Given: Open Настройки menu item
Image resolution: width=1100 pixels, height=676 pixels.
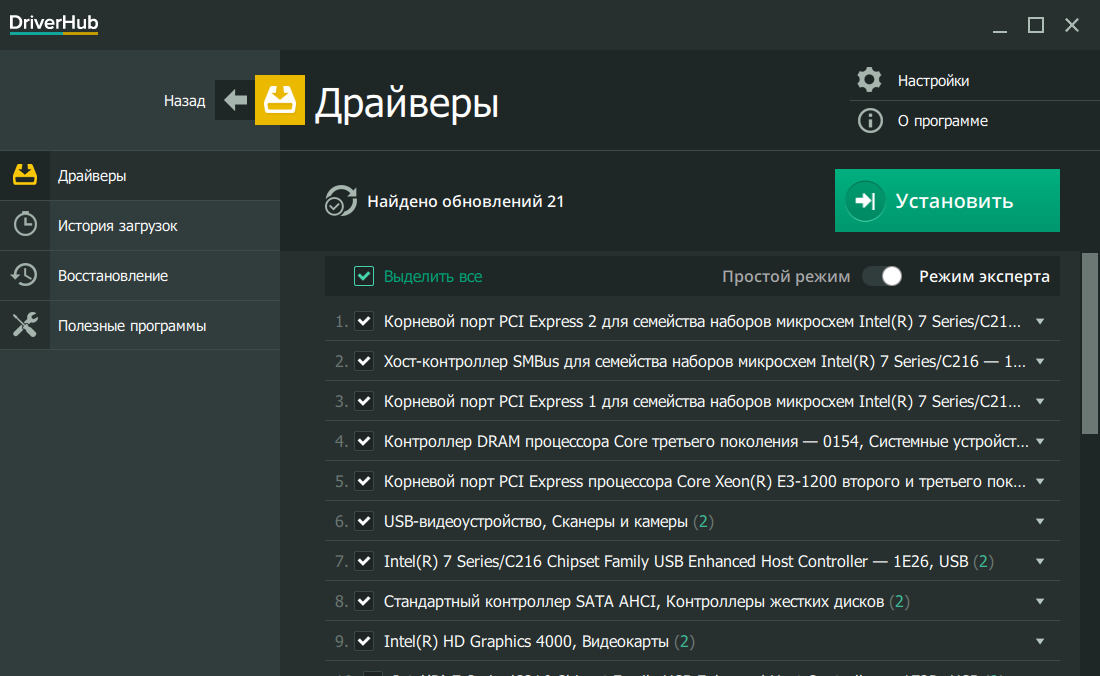Looking at the screenshot, I should click(x=933, y=81).
